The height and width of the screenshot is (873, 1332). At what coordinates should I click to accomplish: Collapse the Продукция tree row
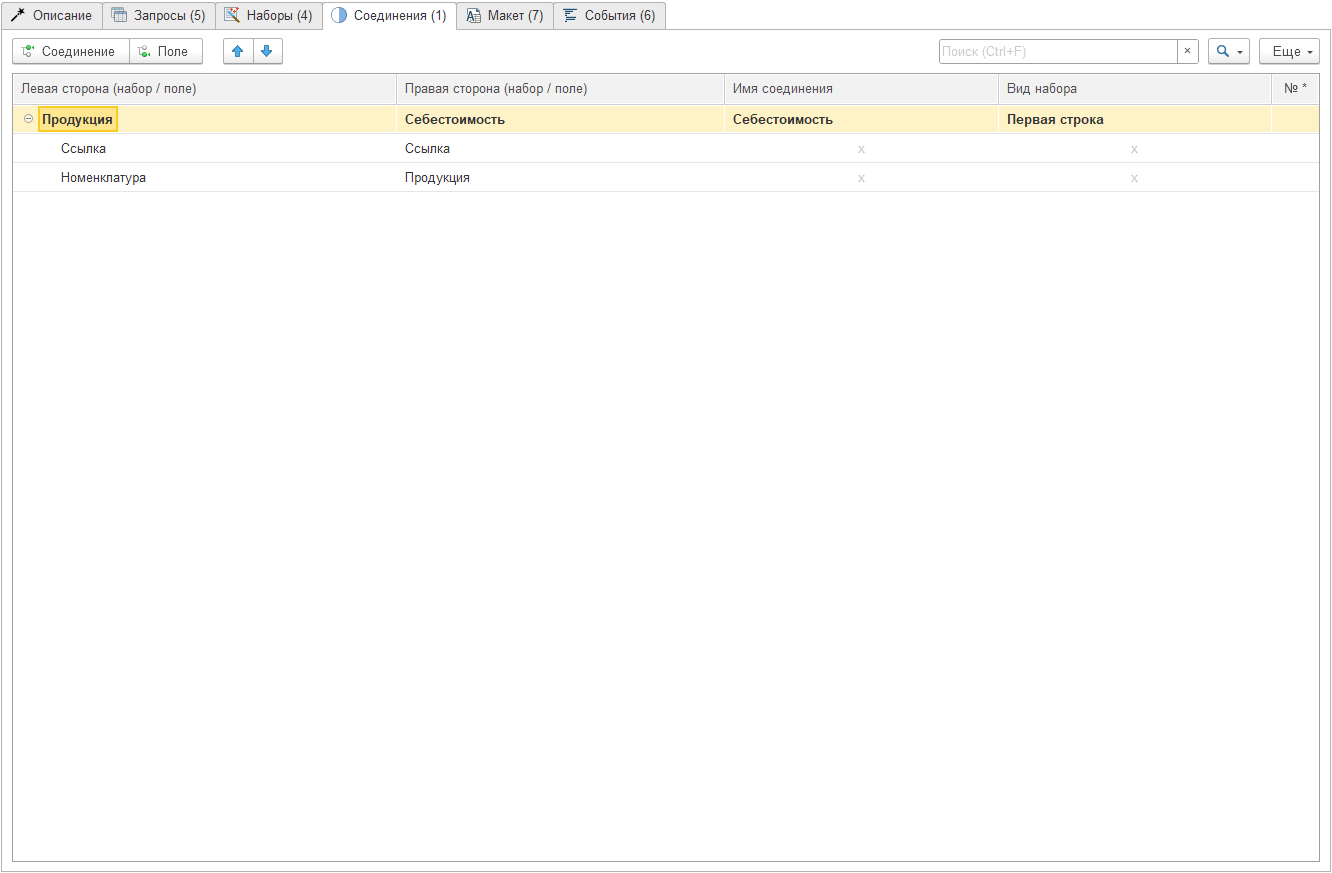(28, 119)
